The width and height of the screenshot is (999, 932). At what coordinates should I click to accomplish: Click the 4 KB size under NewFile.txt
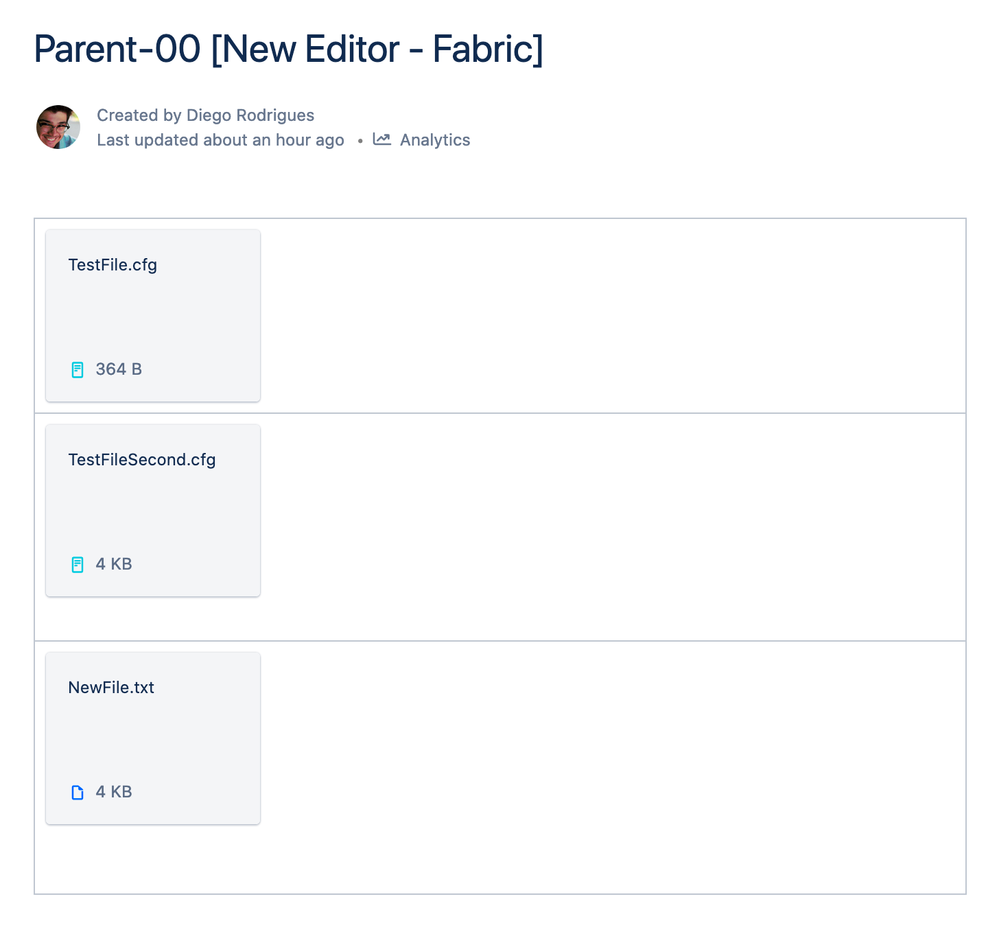(x=114, y=792)
